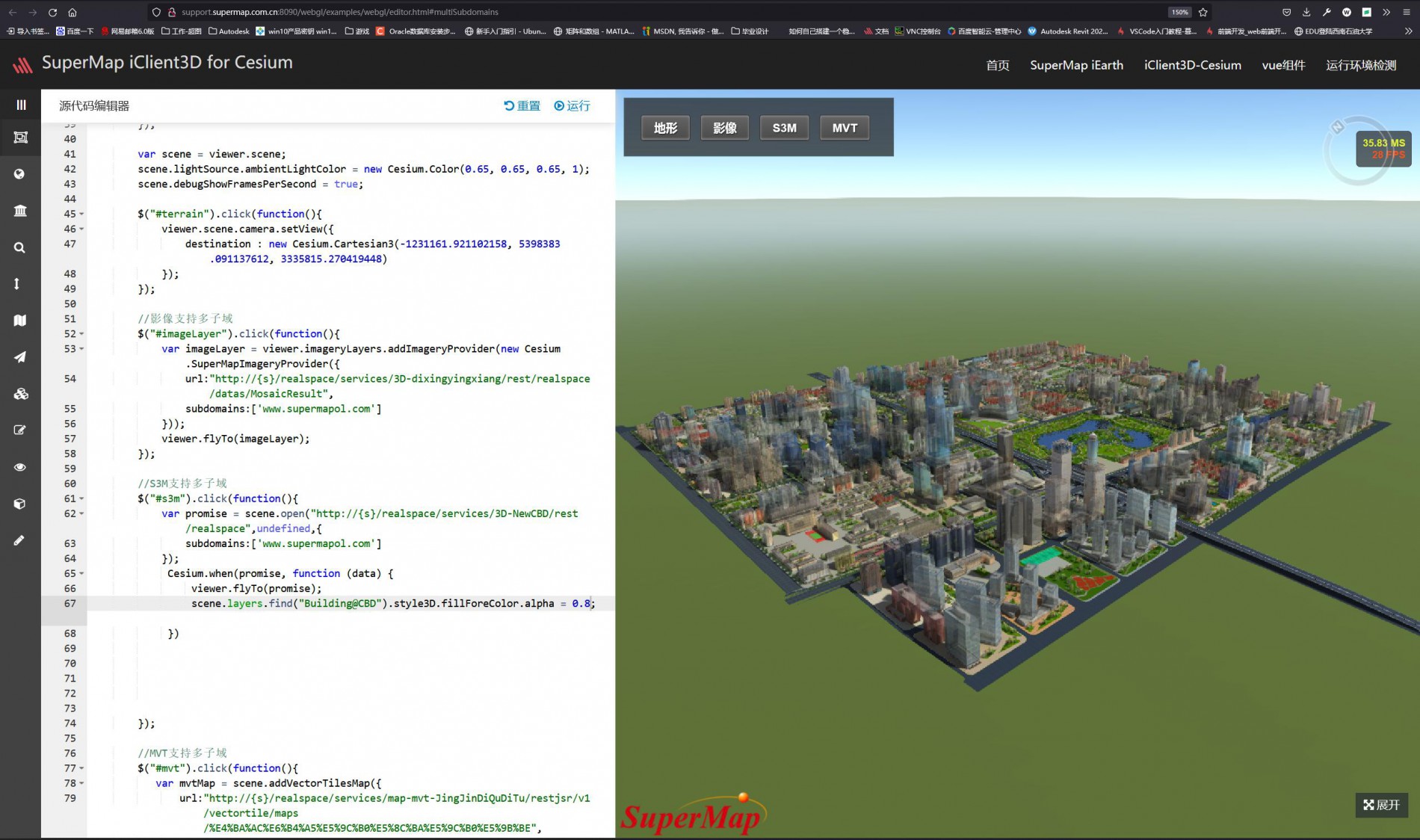1420x840 pixels.
Task: Open the building/institution sidebar category
Action: click(20, 211)
